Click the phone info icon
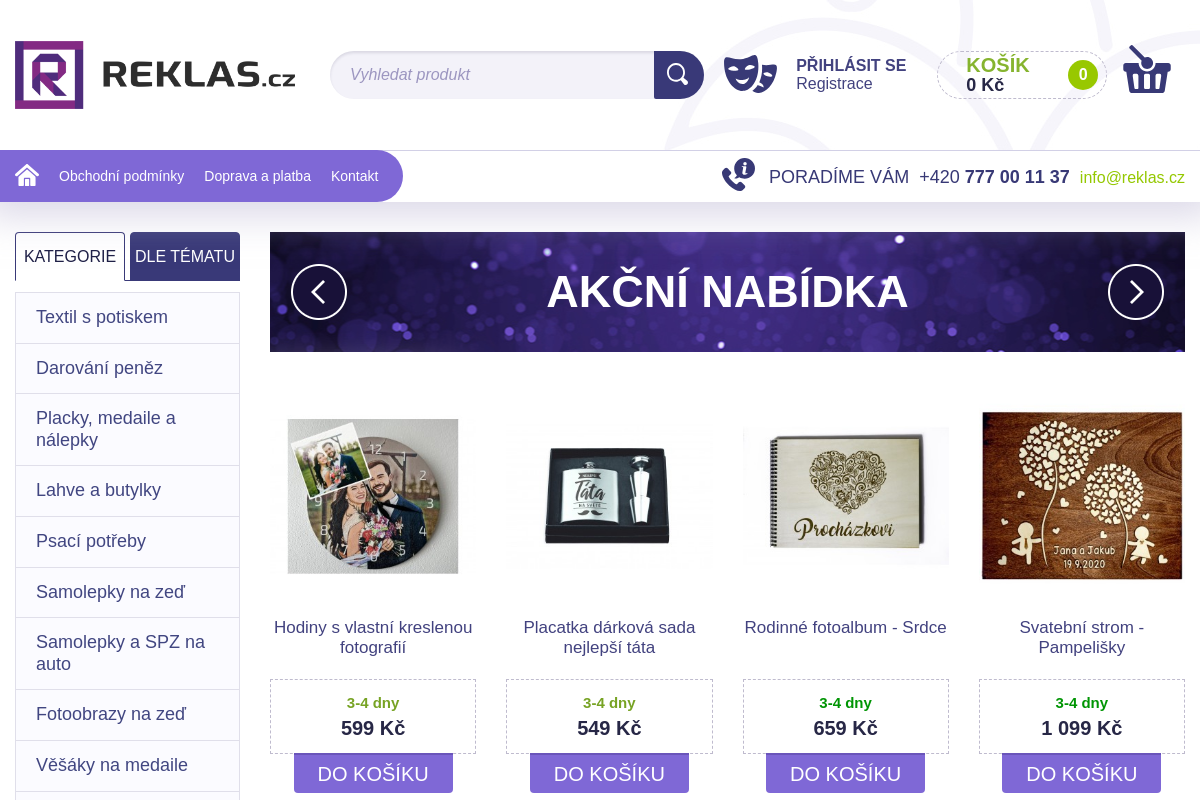The image size is (1200, 800). pyautogui.click(x=738, y=175)
